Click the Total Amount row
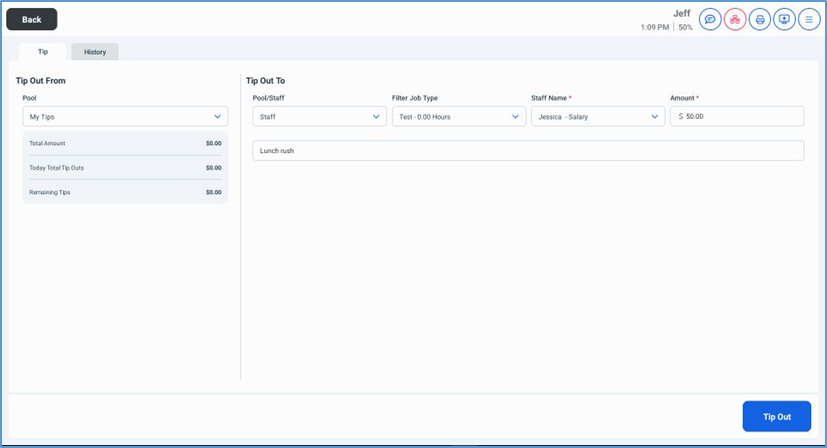The image size is (827, 448). coord(125,144)
